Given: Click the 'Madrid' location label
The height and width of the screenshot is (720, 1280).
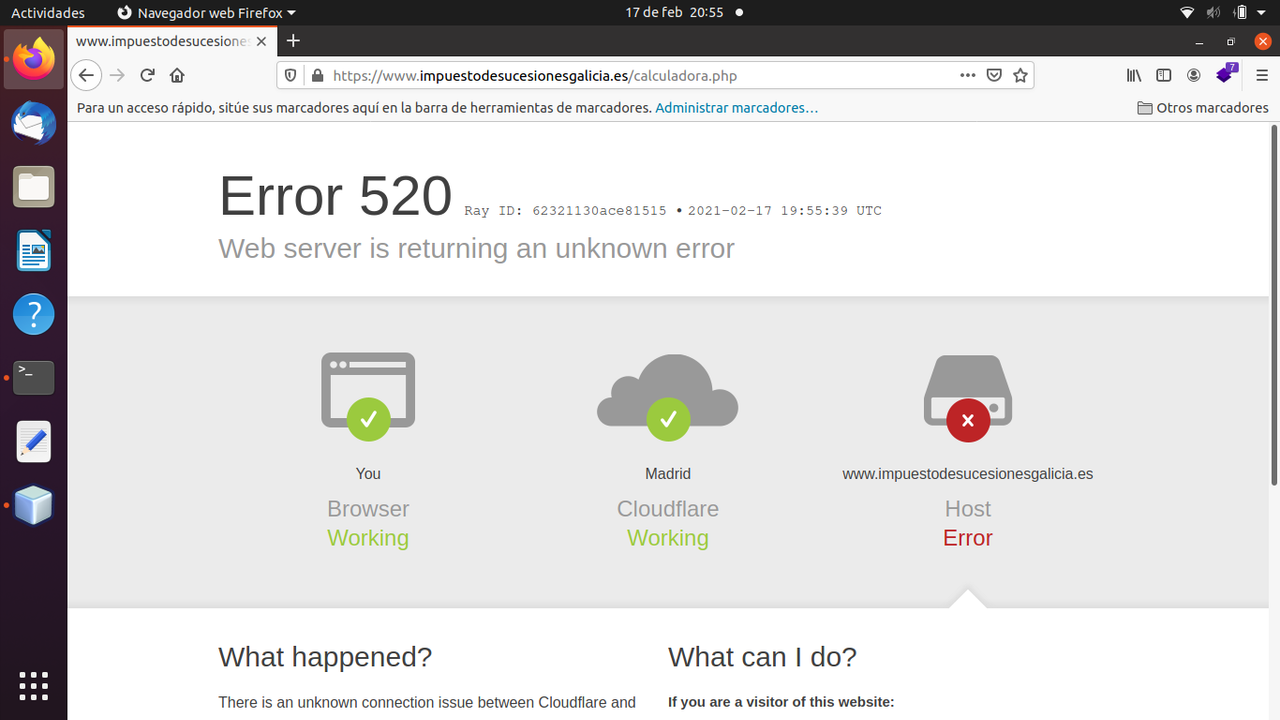Looking at the screenshot, I should tap(668, 474).
